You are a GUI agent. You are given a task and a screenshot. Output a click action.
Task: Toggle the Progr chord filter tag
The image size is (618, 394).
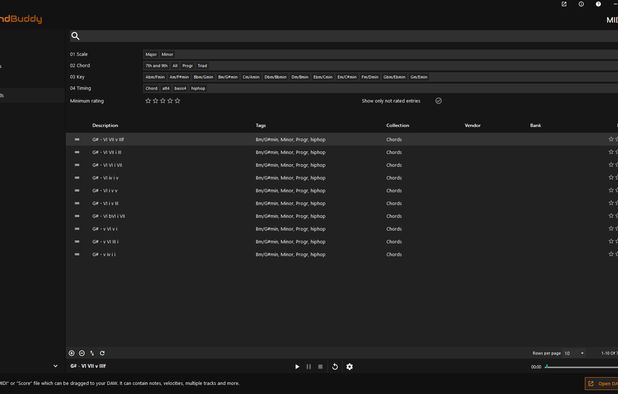pos(188,66)
